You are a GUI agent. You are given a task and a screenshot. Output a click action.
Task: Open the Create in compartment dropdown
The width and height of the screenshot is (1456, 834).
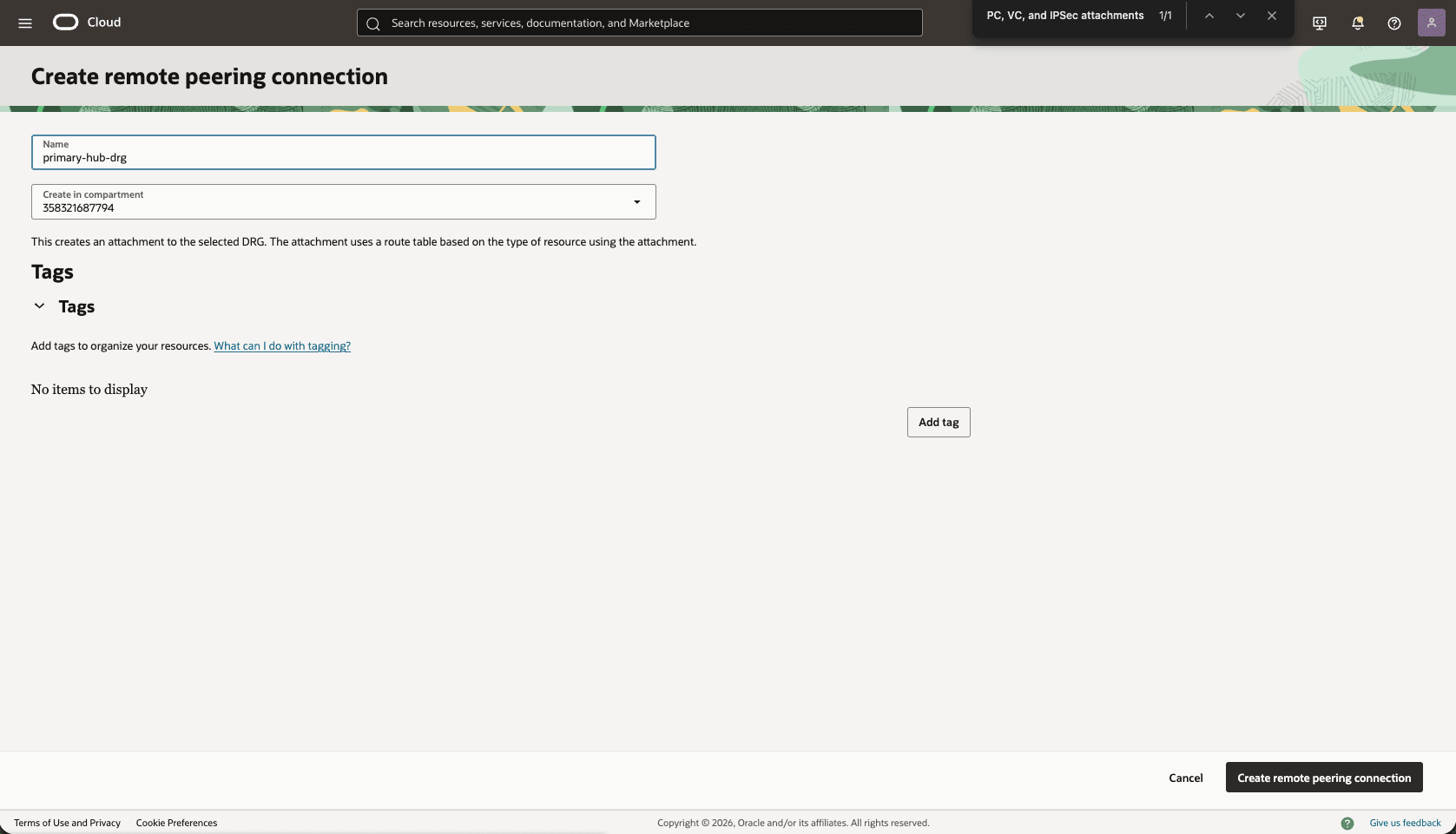[637, 201]
